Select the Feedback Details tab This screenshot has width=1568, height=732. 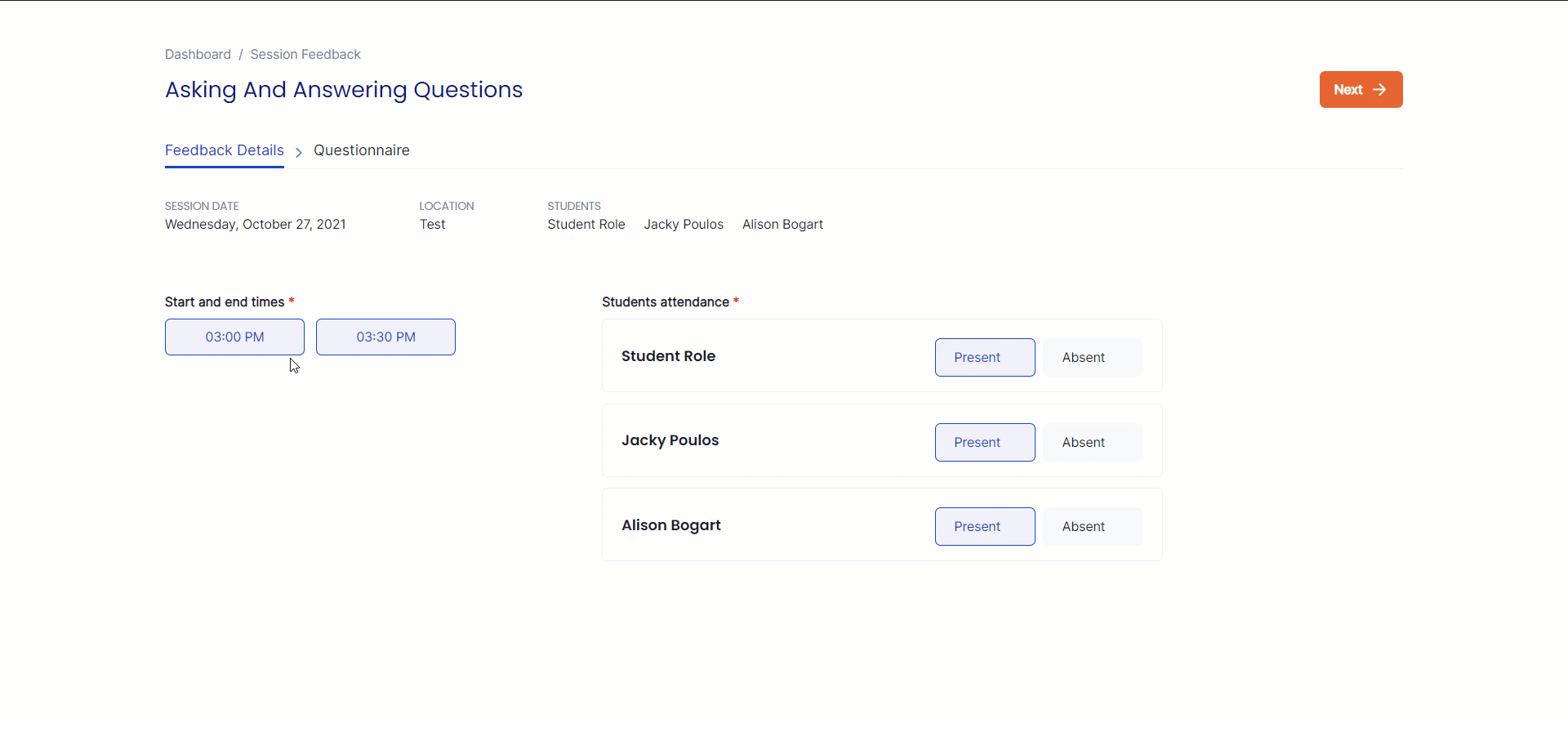coord(225,150)
